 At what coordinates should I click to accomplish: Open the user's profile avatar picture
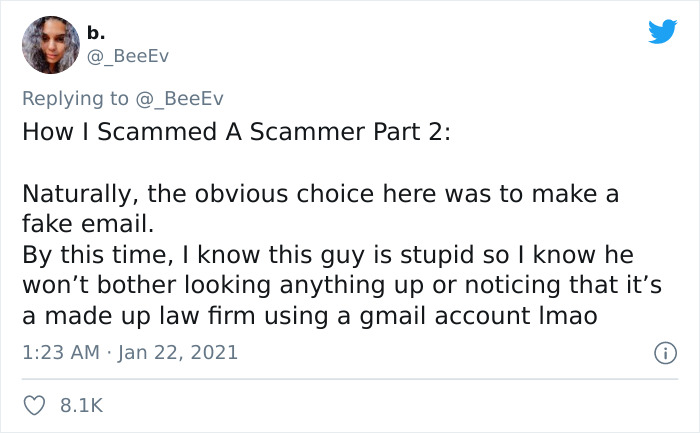pos(50,45)
